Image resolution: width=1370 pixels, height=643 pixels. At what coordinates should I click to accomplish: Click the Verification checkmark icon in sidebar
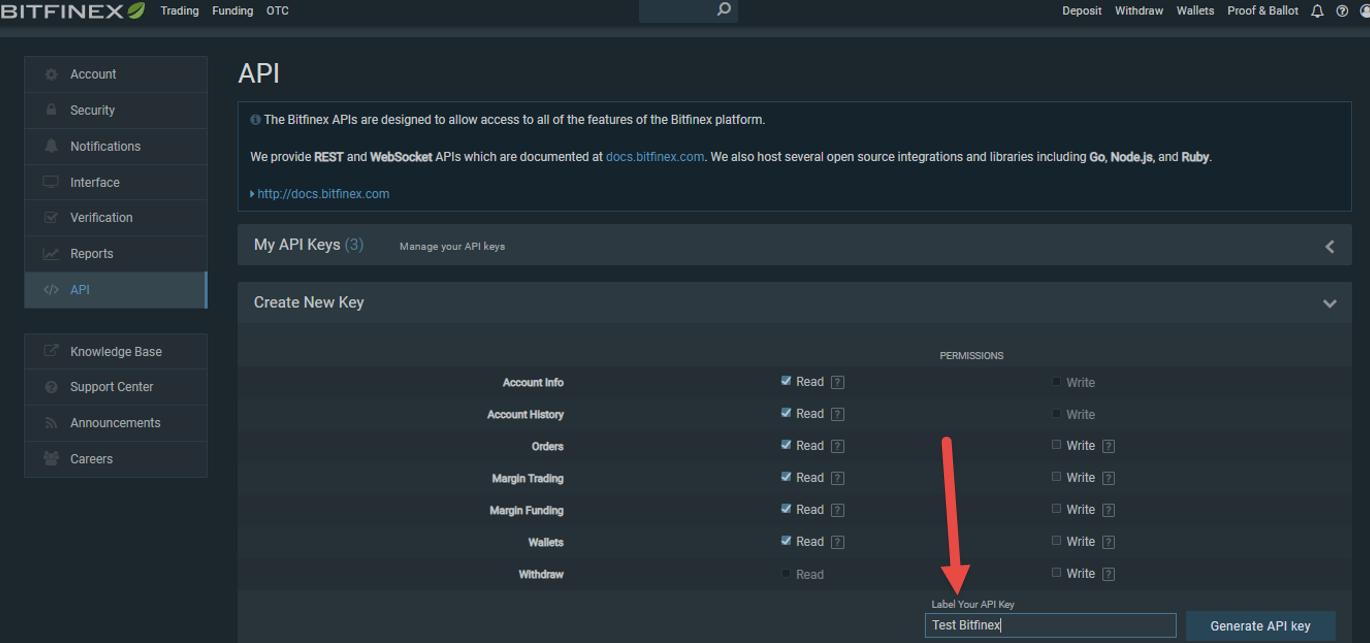coord(51,217)
